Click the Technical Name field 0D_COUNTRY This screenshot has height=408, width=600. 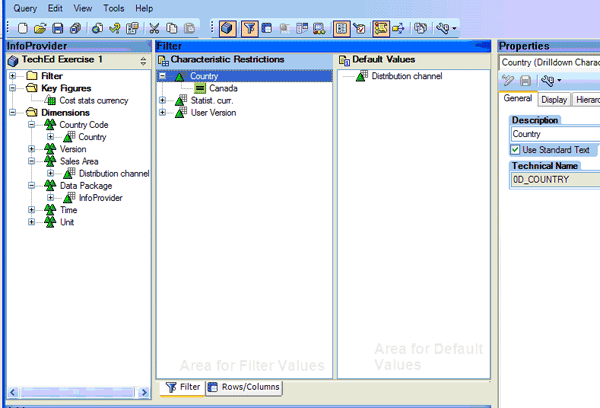coord(556,180)
